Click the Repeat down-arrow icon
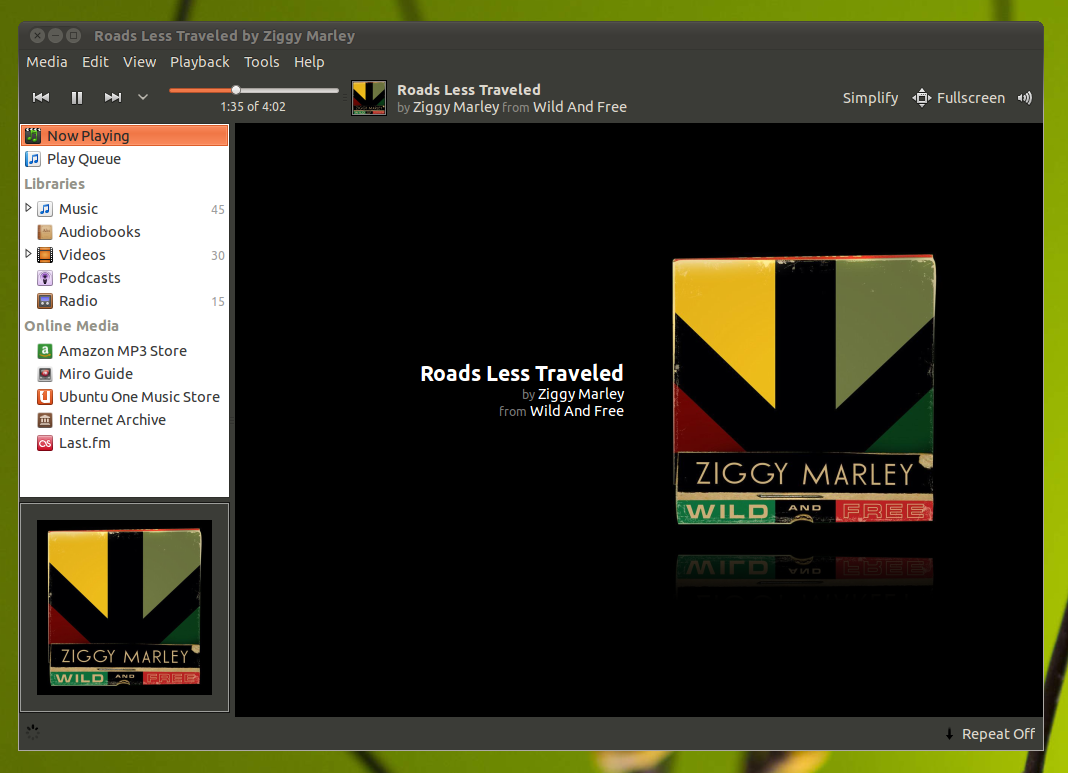This screenshot has width=1068, height=773. (949, 734)
